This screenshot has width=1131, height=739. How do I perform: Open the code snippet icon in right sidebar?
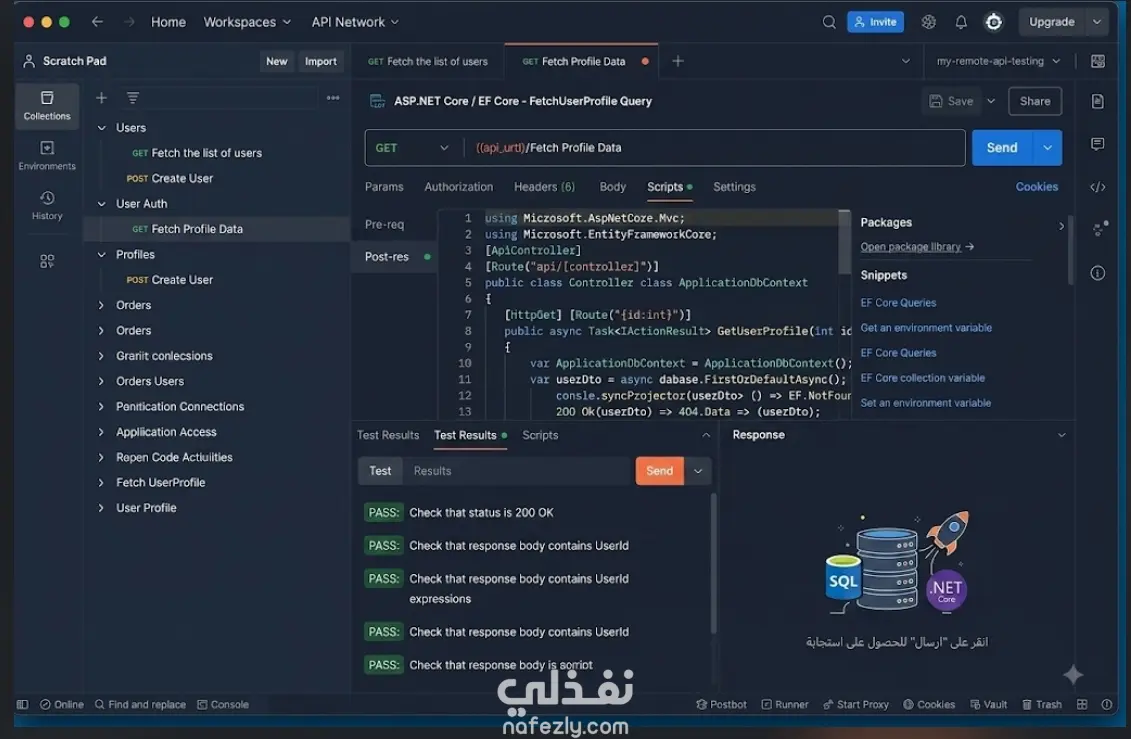click(x=1097, y=187)
